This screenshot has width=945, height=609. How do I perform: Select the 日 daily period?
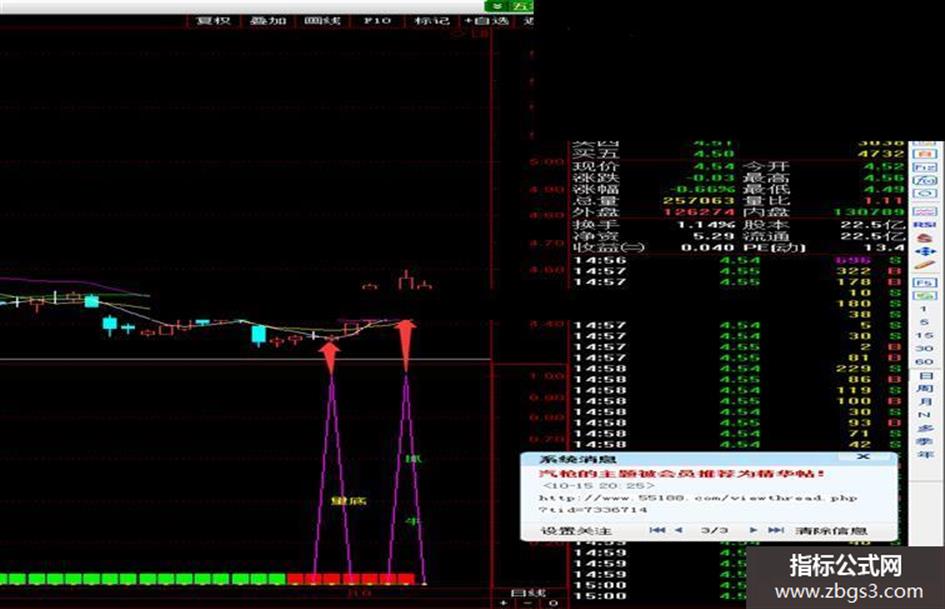coord(925,376)
